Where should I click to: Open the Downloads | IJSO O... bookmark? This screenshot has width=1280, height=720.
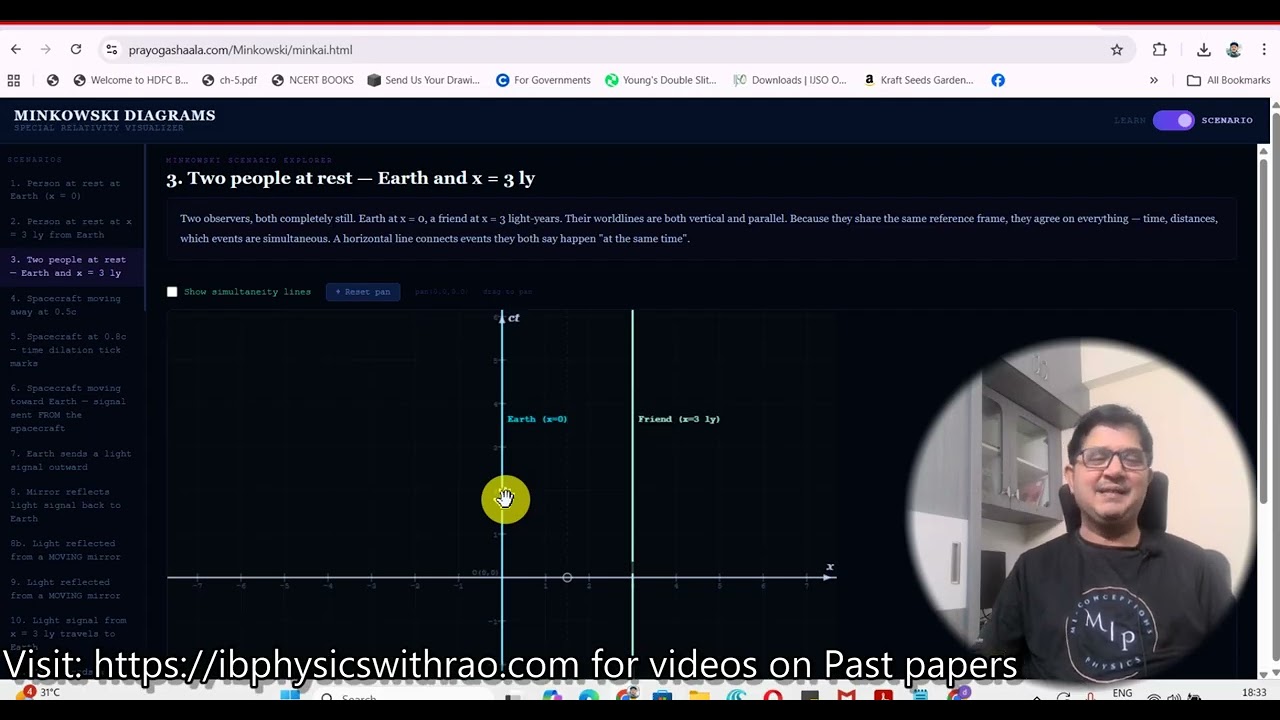pyautogui.click(x=789, y=80)
